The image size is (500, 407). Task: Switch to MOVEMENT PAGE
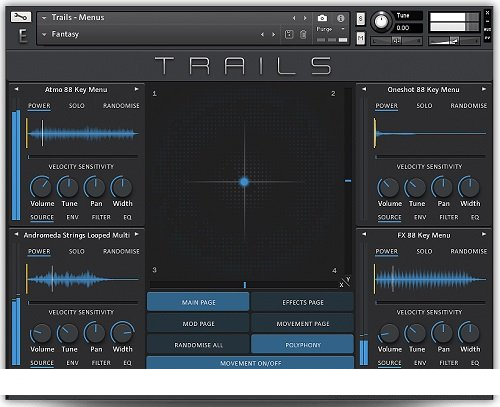point(303,323)
